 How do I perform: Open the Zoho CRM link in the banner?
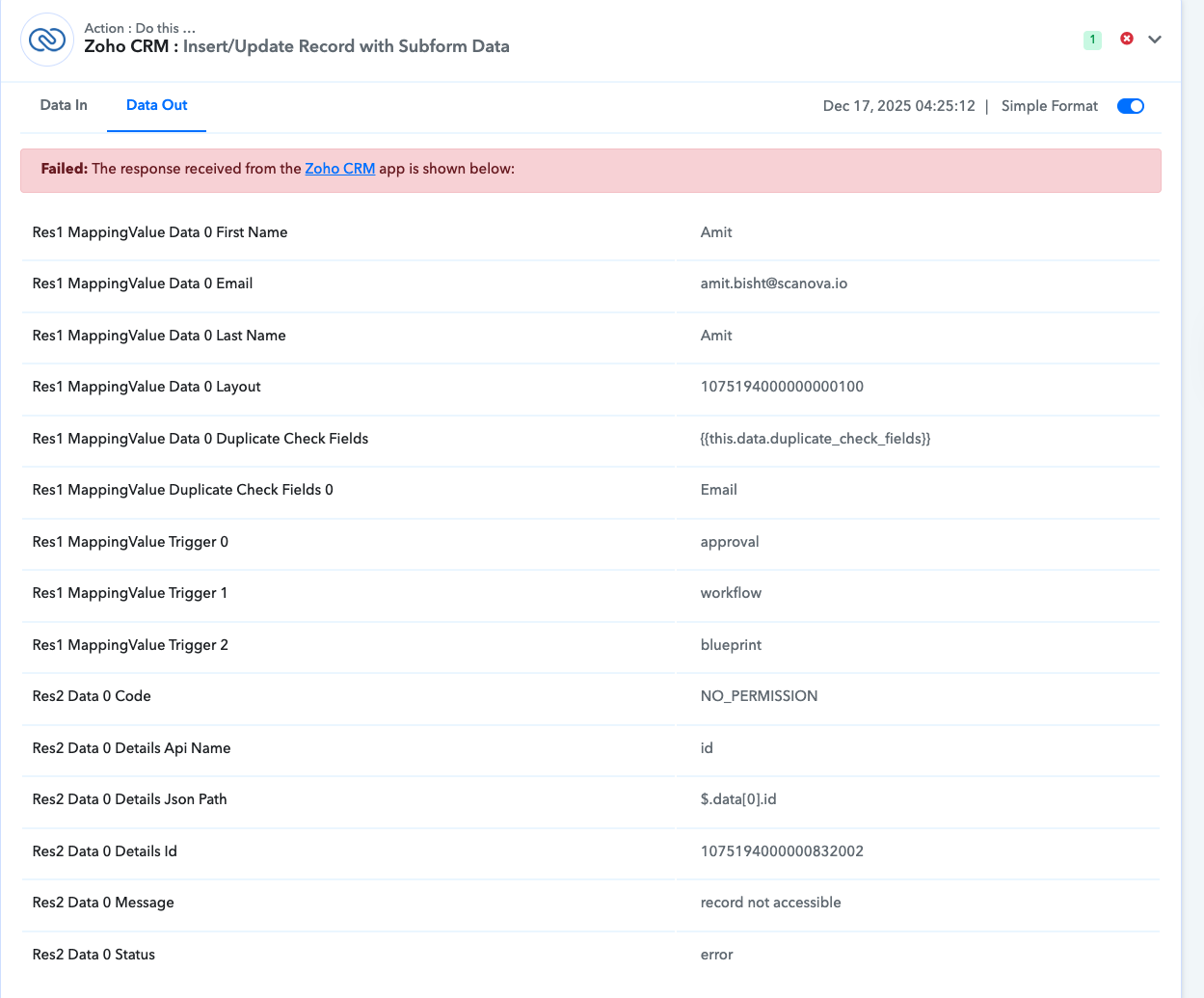(339, 169)
